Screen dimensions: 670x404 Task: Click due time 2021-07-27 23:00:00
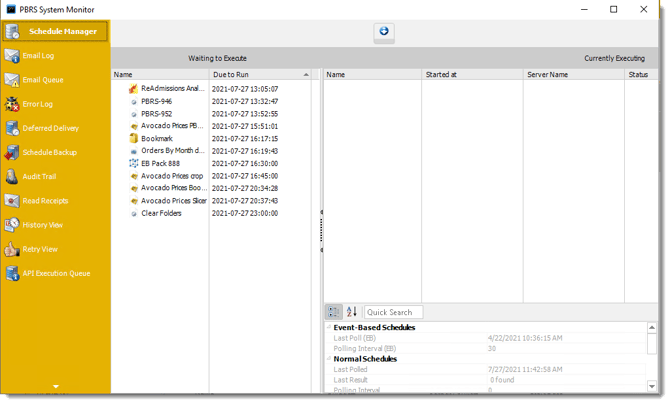(x=245, y=213)
